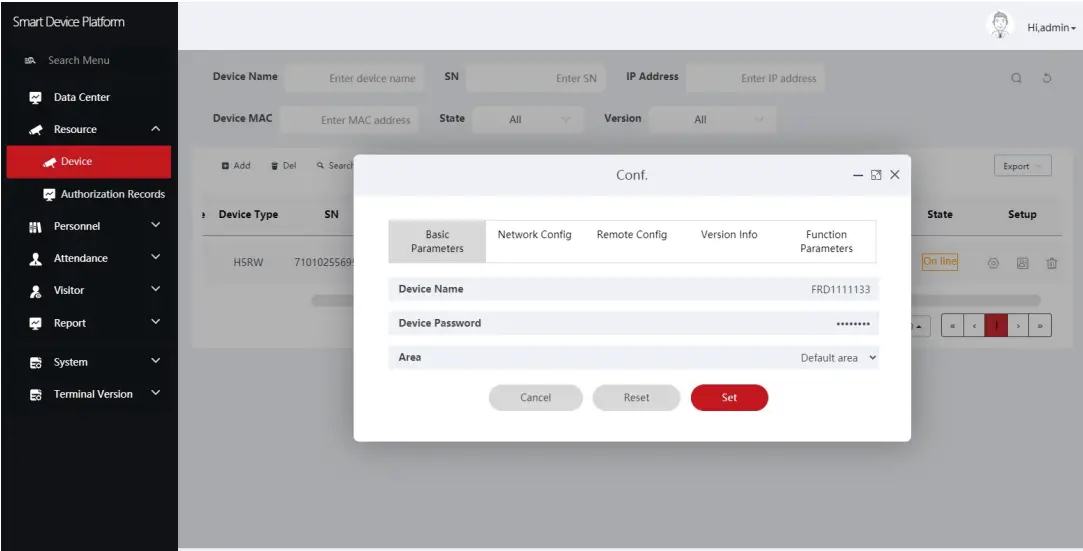Viewport: 1083px width, 551px height.
Task: Click the Device Name field in dialog
Action: [x=633, y=289]
